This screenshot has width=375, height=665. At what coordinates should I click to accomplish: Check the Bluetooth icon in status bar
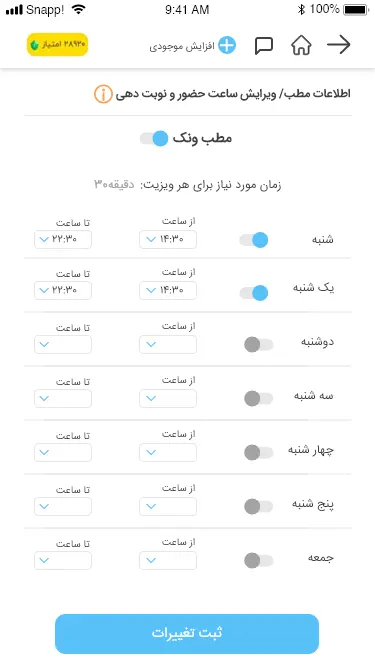coord(301,9)
